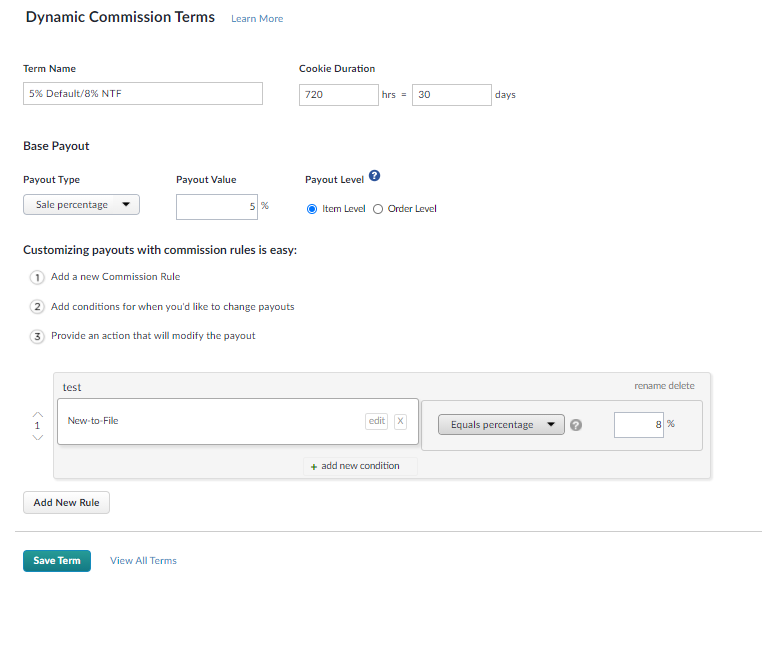Click the test rule name
762x662 pixels.
[x=72, y=387]
